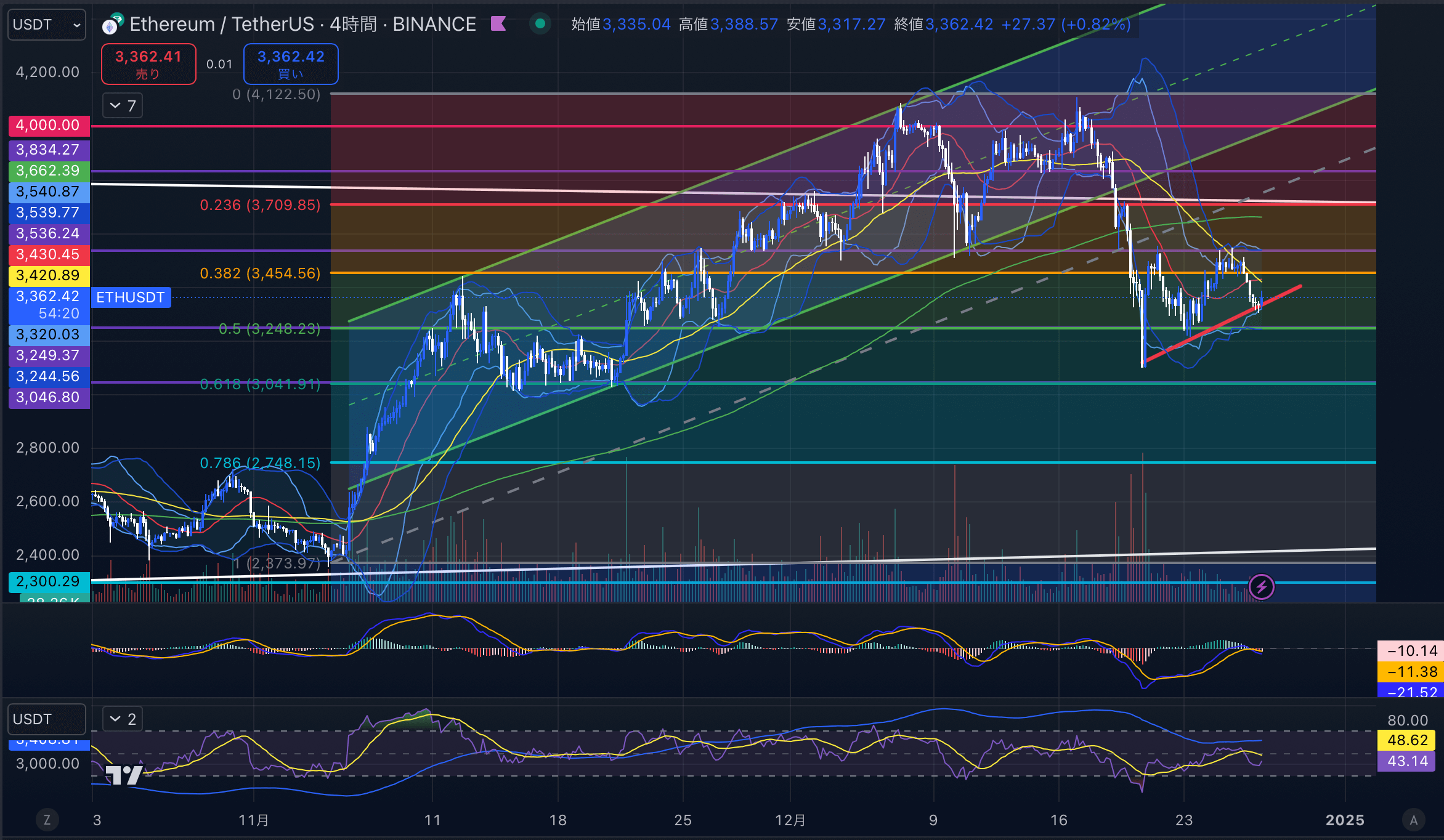Click the opening price 始値 3,335.04 value
Viewport: 1444px width, 840px height.
point(636,24)
